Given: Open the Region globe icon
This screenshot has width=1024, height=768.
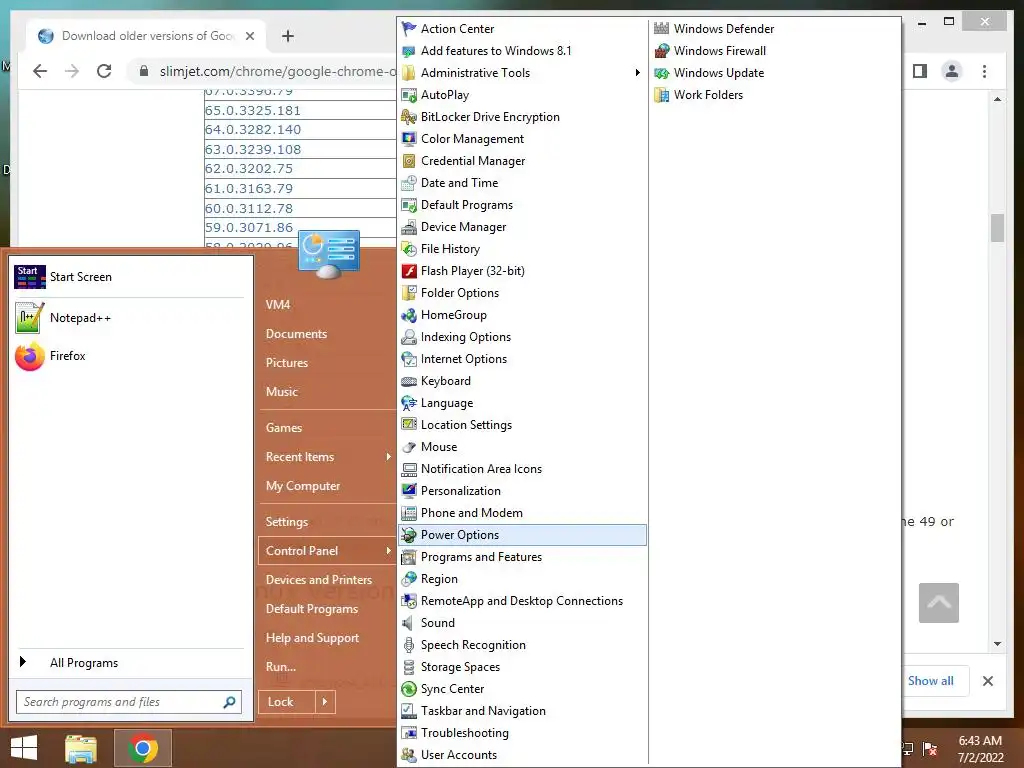Looking at the screenshot, I should [409, 579].
